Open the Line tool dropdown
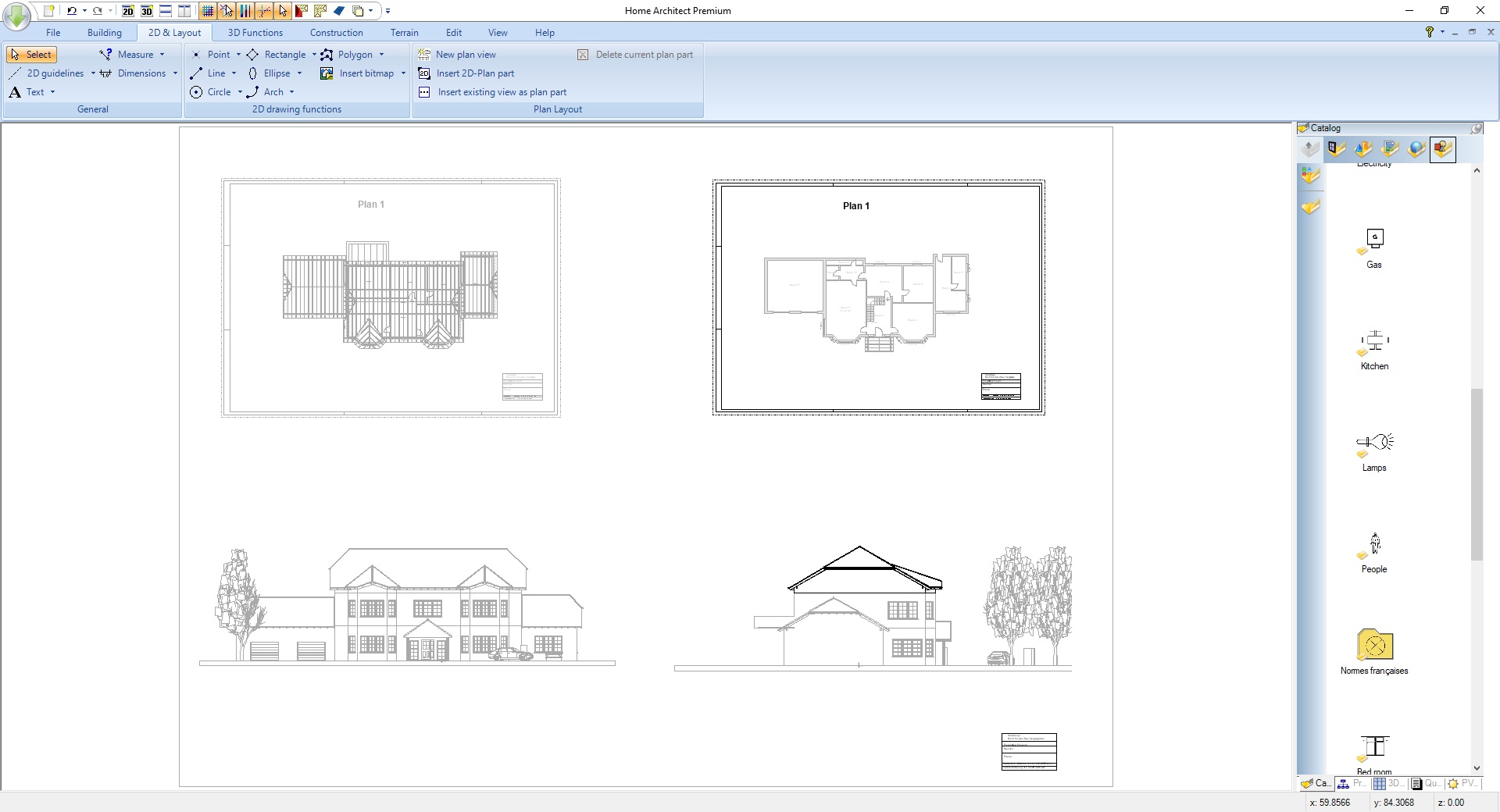Screen dimensions: 1500x812 233,73
